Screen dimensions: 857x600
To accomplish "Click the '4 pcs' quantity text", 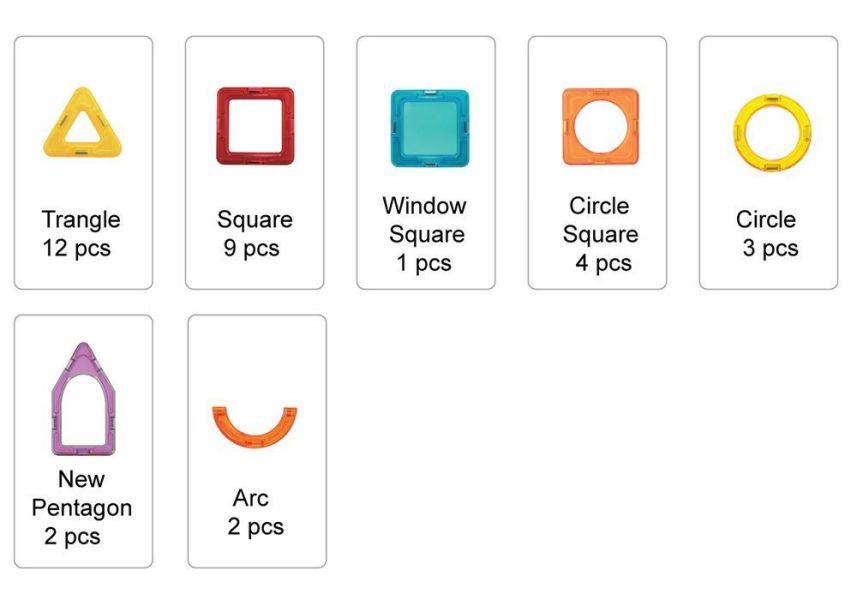I will [x=603, y=263].
